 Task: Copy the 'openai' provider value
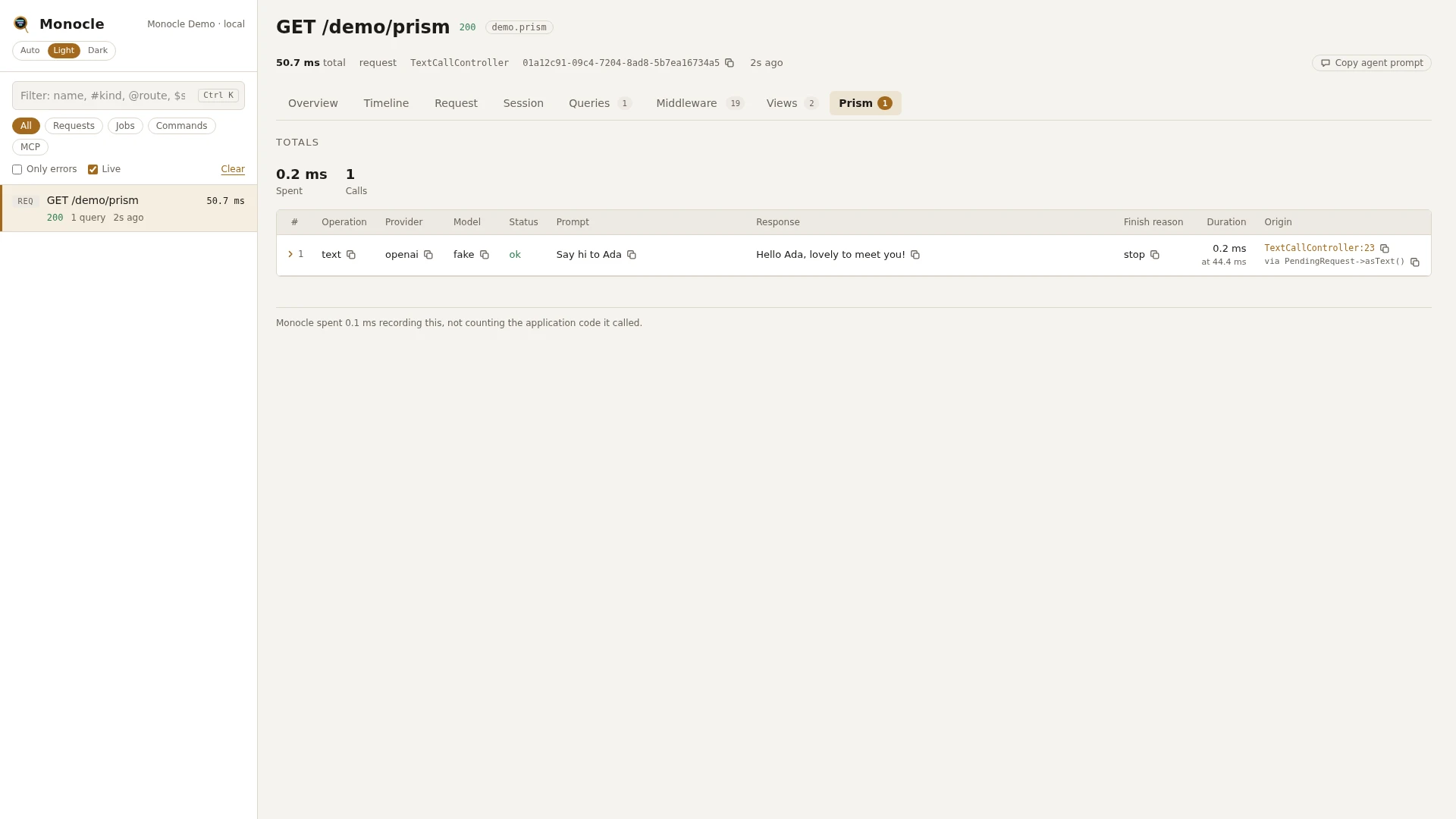tap(428, 255)
